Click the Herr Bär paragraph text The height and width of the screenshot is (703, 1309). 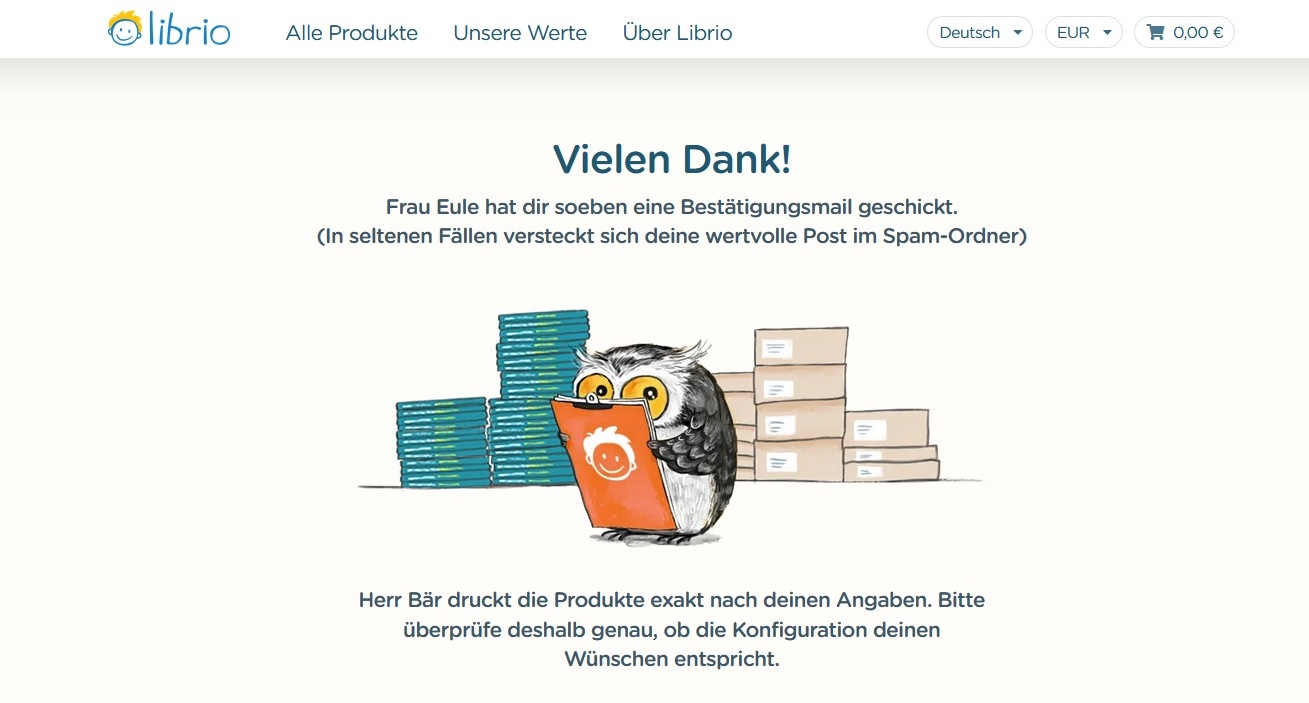(672, 630)
